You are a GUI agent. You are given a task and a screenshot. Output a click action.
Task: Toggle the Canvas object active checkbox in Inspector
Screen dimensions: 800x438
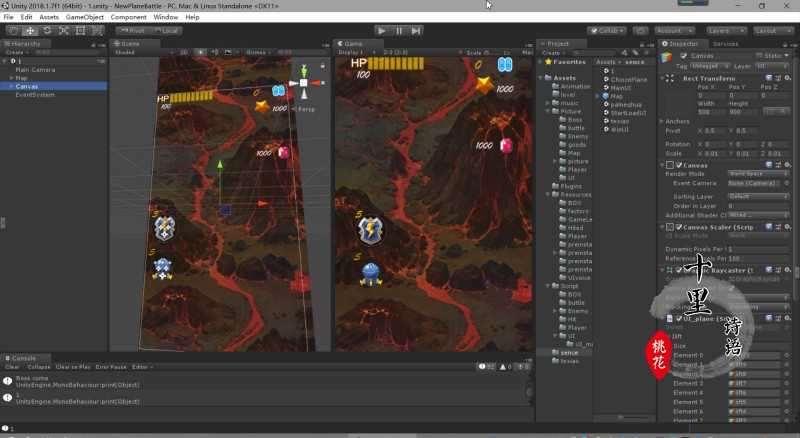[683, 56]
